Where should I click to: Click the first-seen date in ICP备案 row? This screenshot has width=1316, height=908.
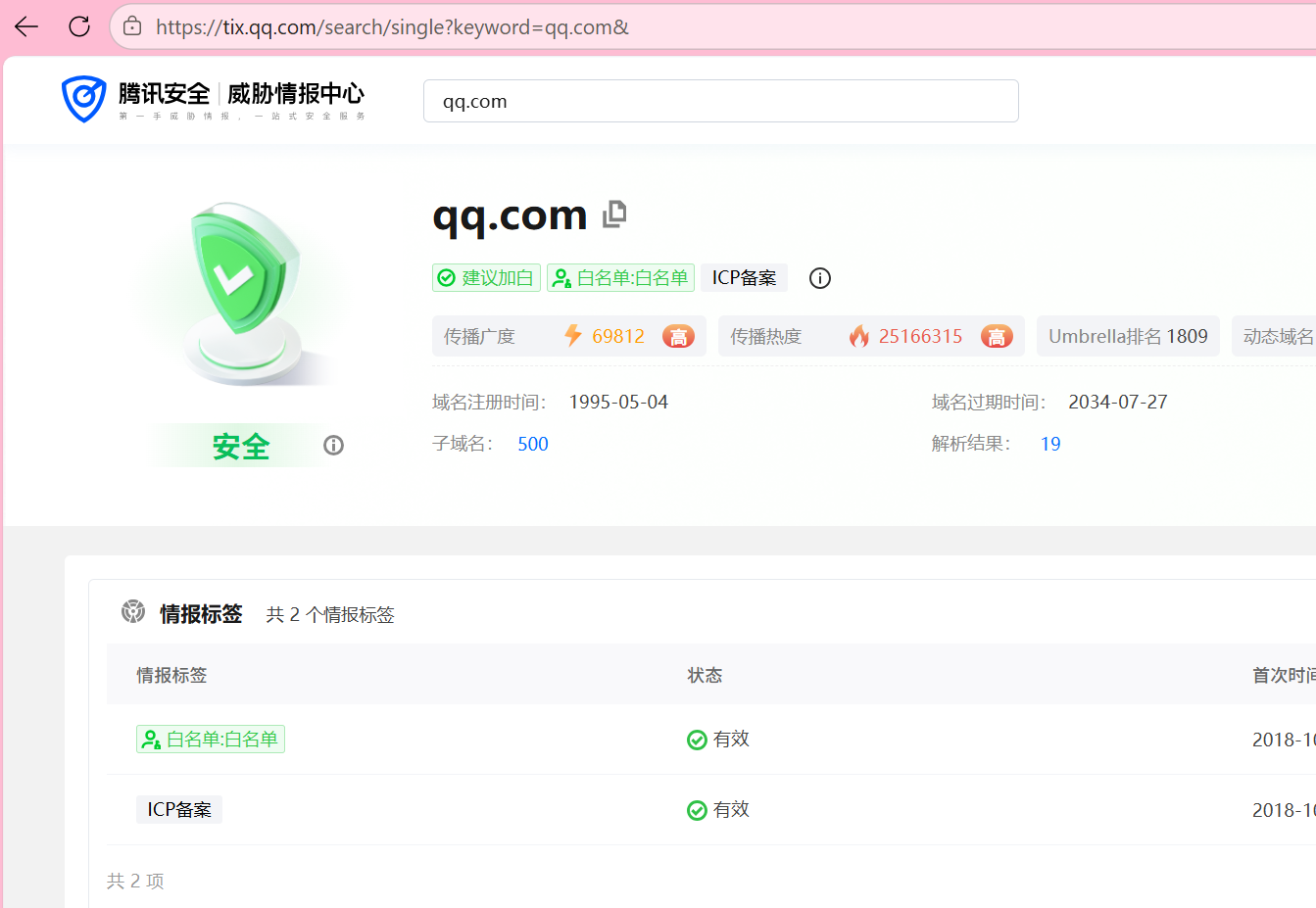point(1284,810)
